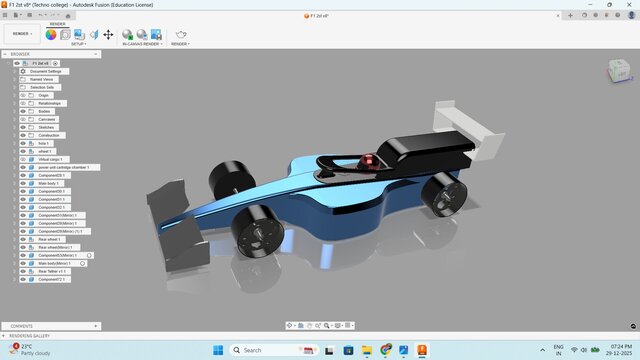Click the Look At navigation icon
This screenshot has width=640, height=360.
[x=301, y=325]
